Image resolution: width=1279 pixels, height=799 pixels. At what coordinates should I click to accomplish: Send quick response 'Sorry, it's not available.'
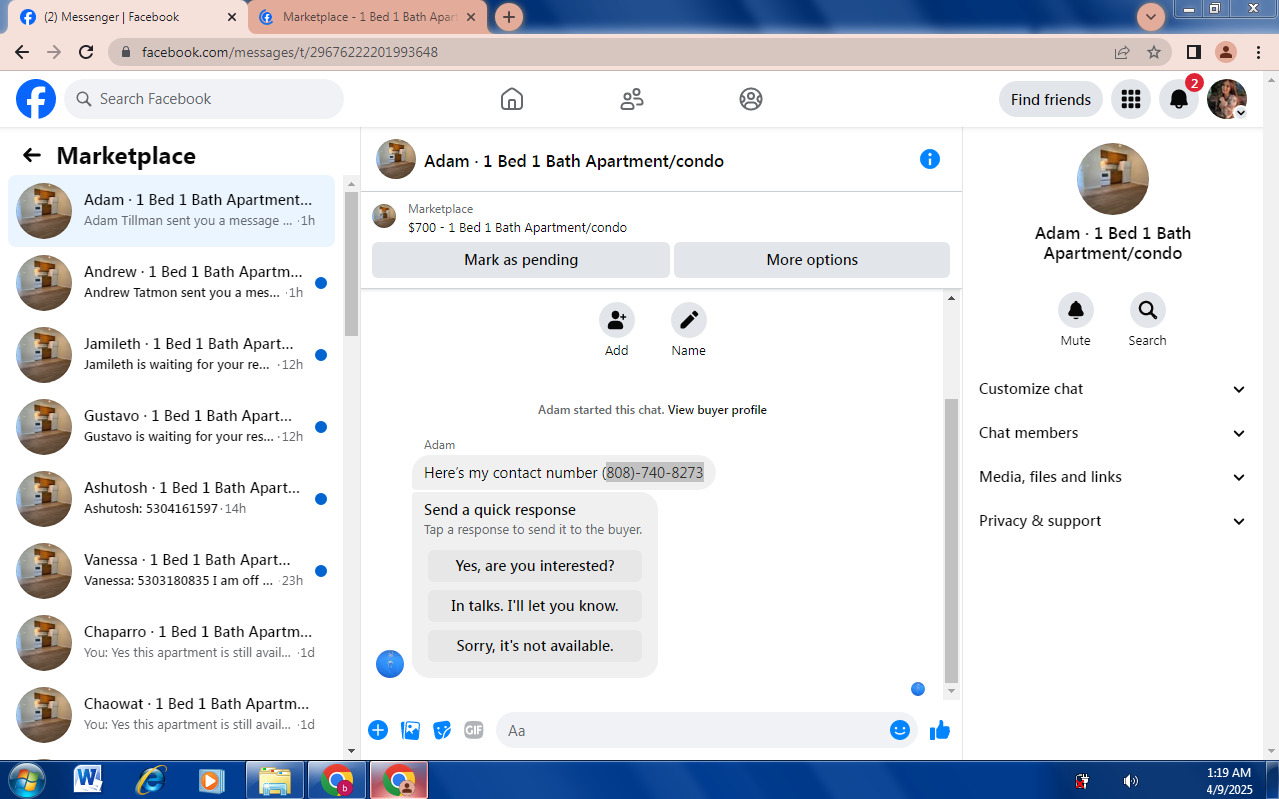535,646
